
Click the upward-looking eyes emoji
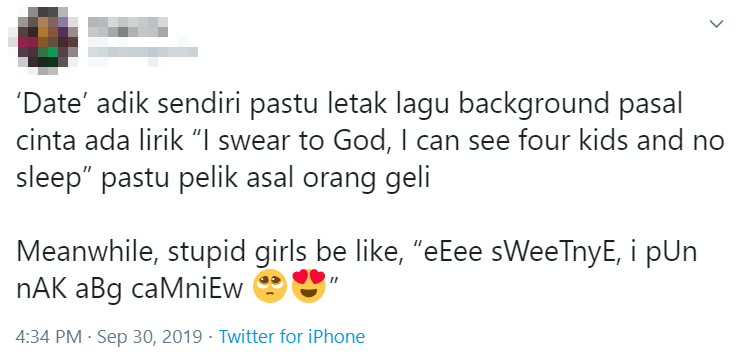pos(270,286)
